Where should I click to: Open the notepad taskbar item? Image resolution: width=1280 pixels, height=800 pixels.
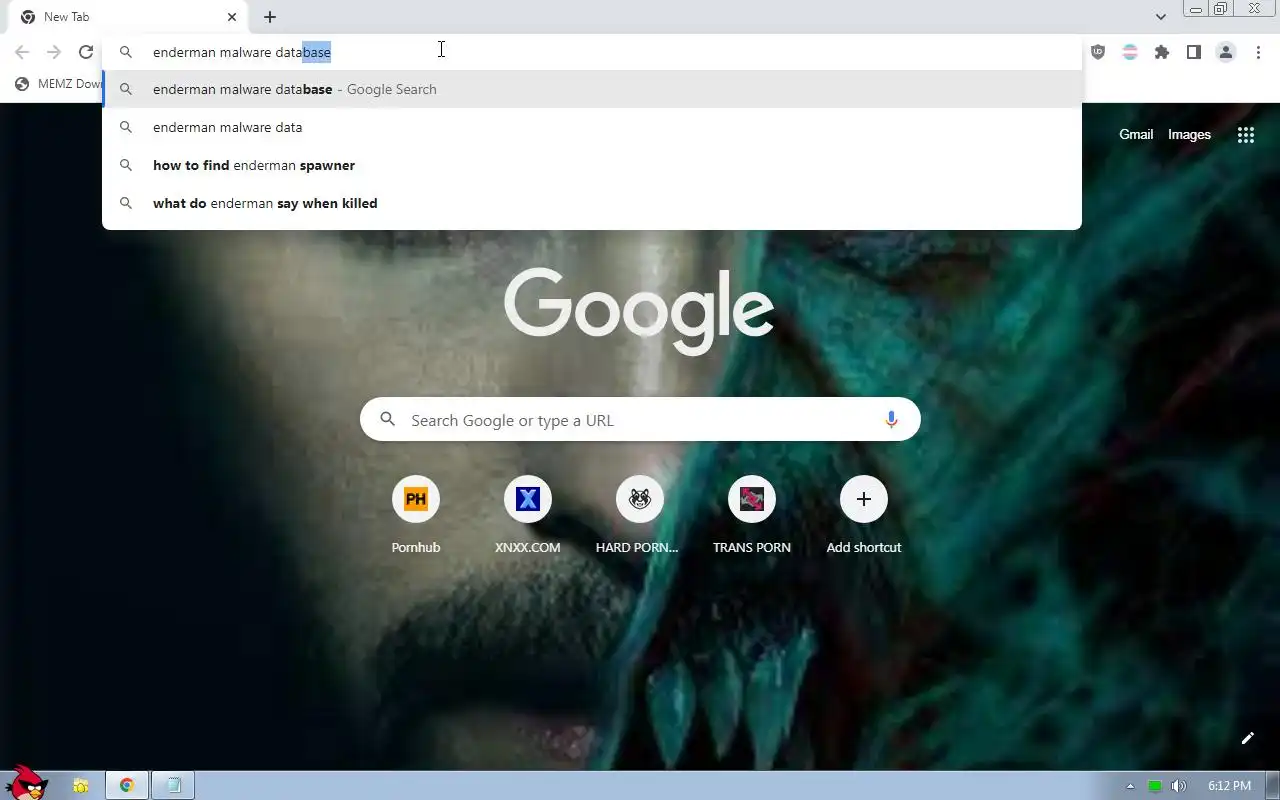173,786
